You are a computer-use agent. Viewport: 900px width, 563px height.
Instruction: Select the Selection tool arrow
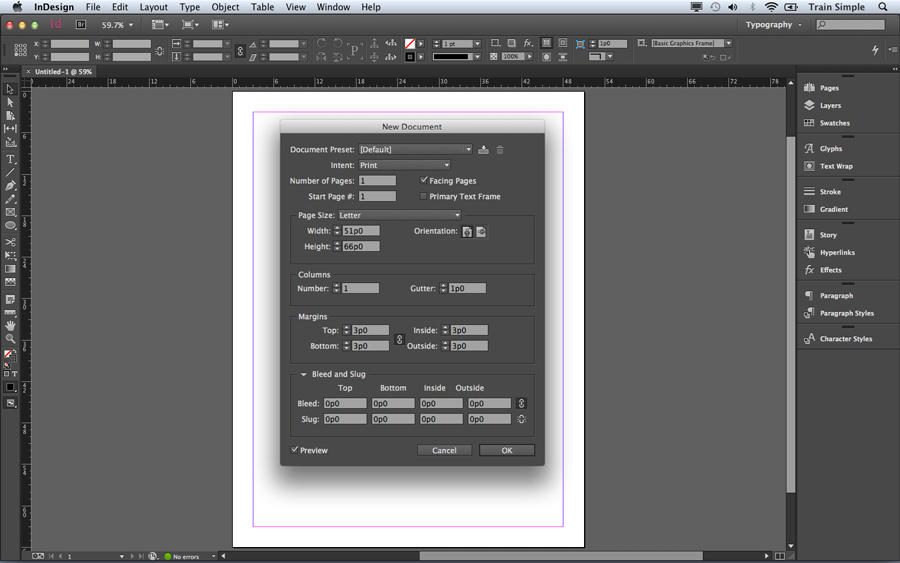click(x=10, y=90)
